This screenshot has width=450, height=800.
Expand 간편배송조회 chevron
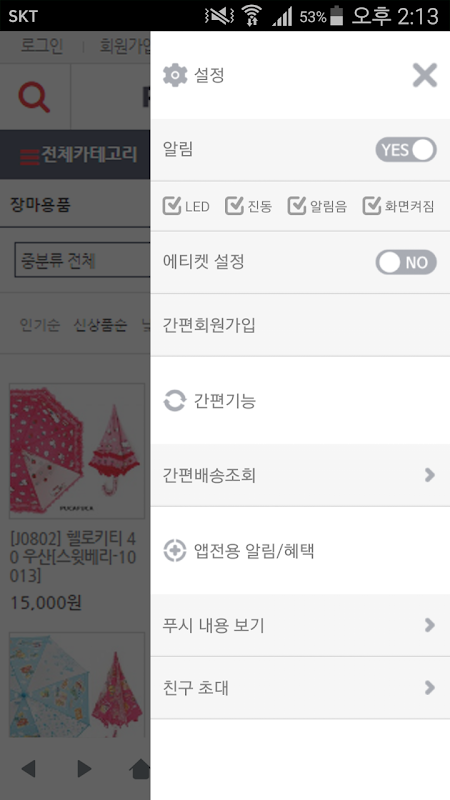(x=430, y=475)
